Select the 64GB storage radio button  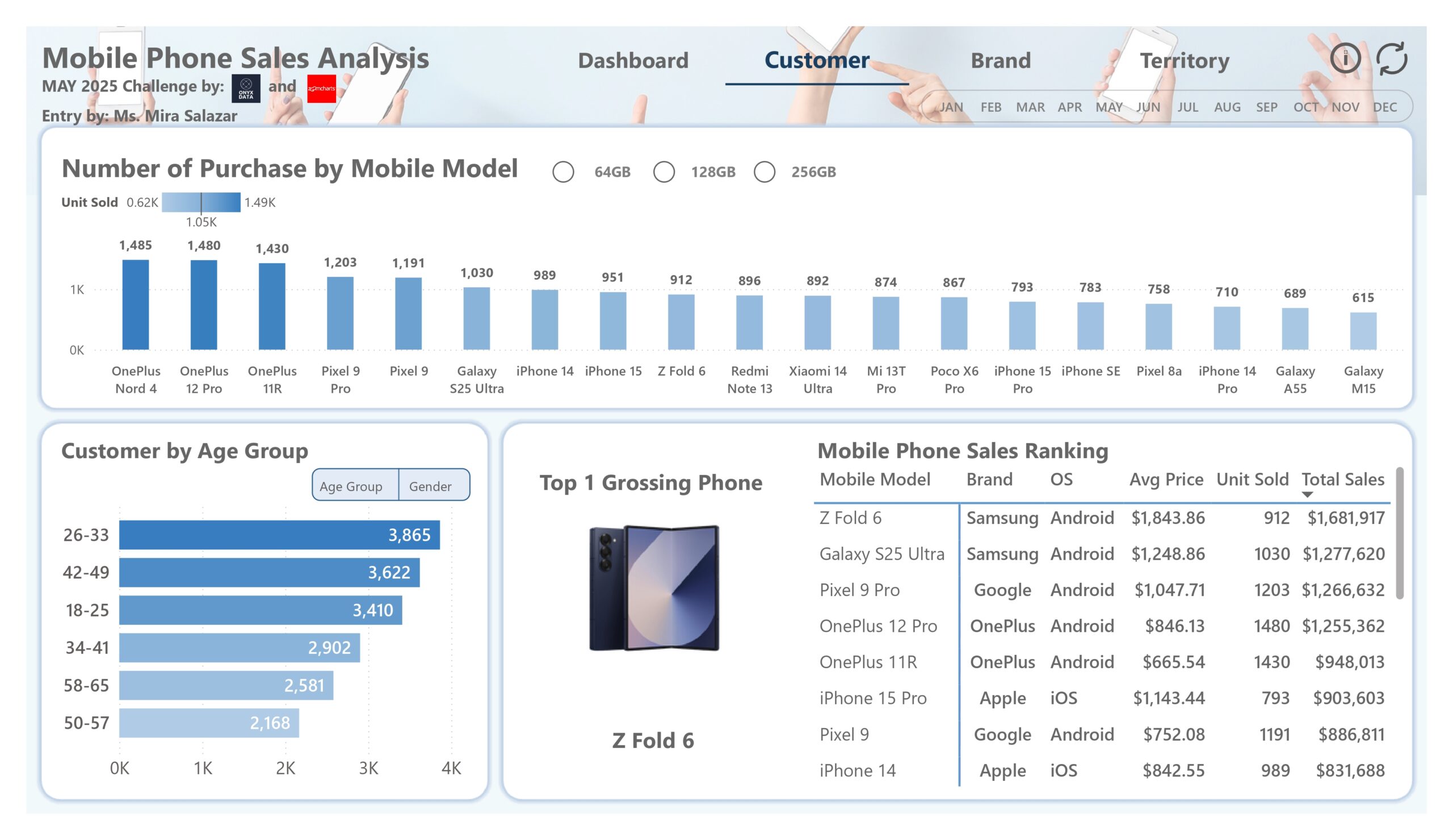point(564,172)
